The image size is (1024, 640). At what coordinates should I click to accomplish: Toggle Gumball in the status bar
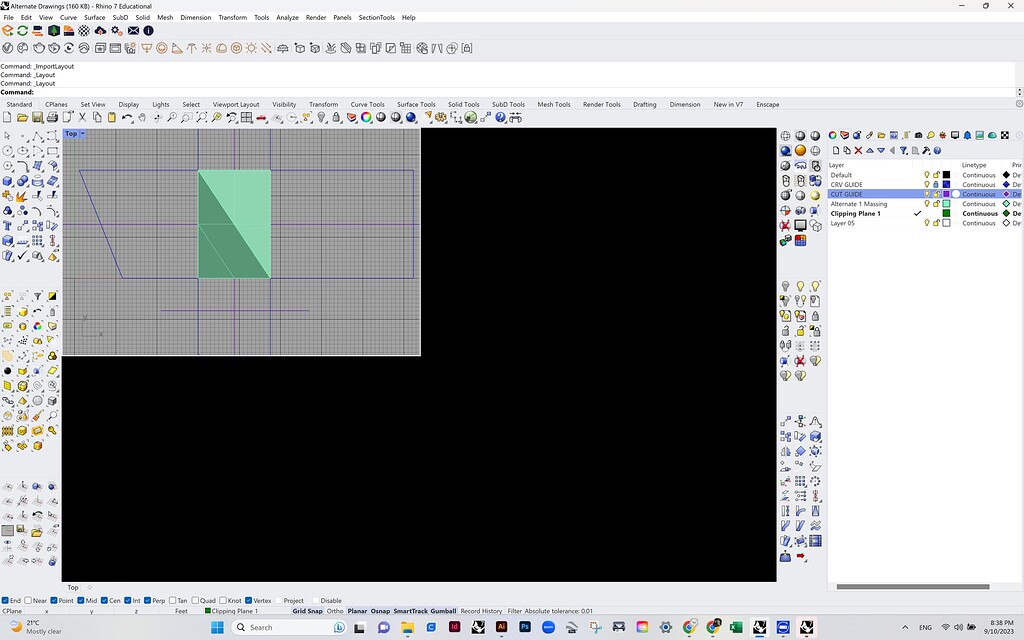click(x=443, y=610)
